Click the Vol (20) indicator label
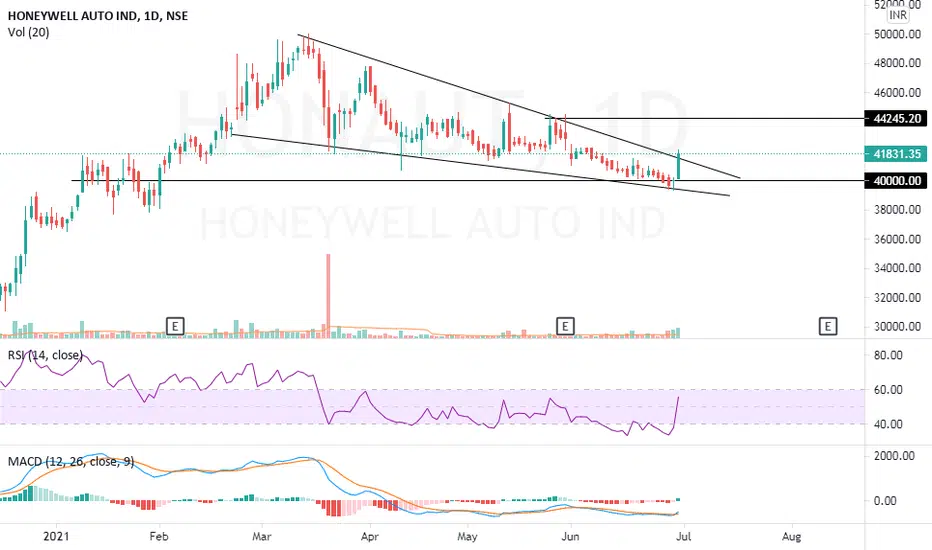 tap(29, 32)
